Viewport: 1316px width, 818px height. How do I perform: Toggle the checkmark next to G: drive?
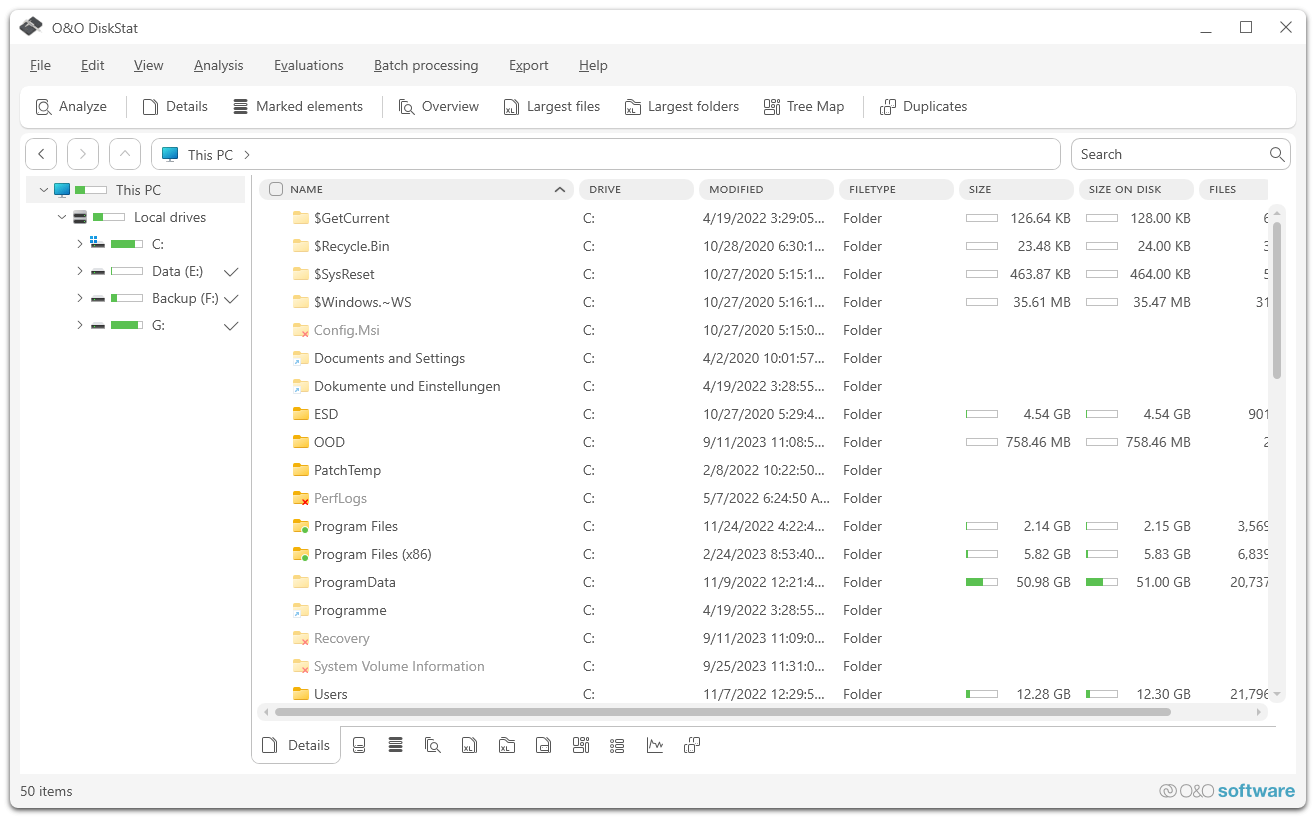tap(231, 325)
